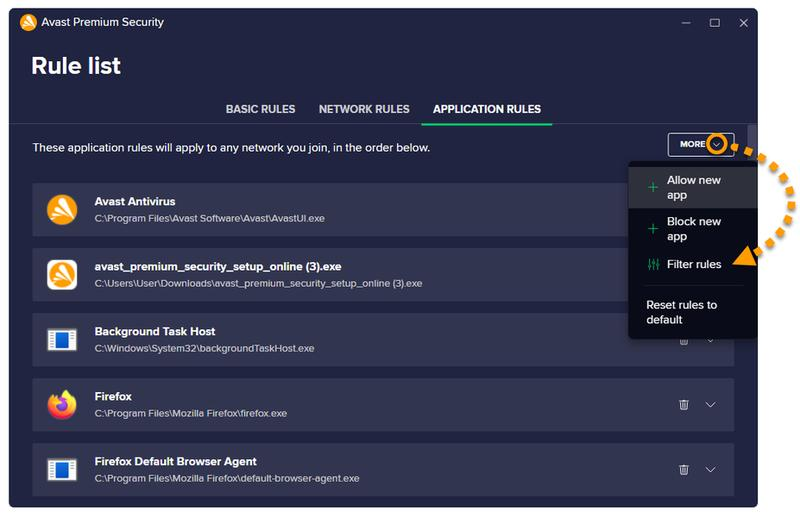This screenshot has height=517, width=800.
Task: Click the default-browser-agent.exe path text
Action: tap(227, 479)
